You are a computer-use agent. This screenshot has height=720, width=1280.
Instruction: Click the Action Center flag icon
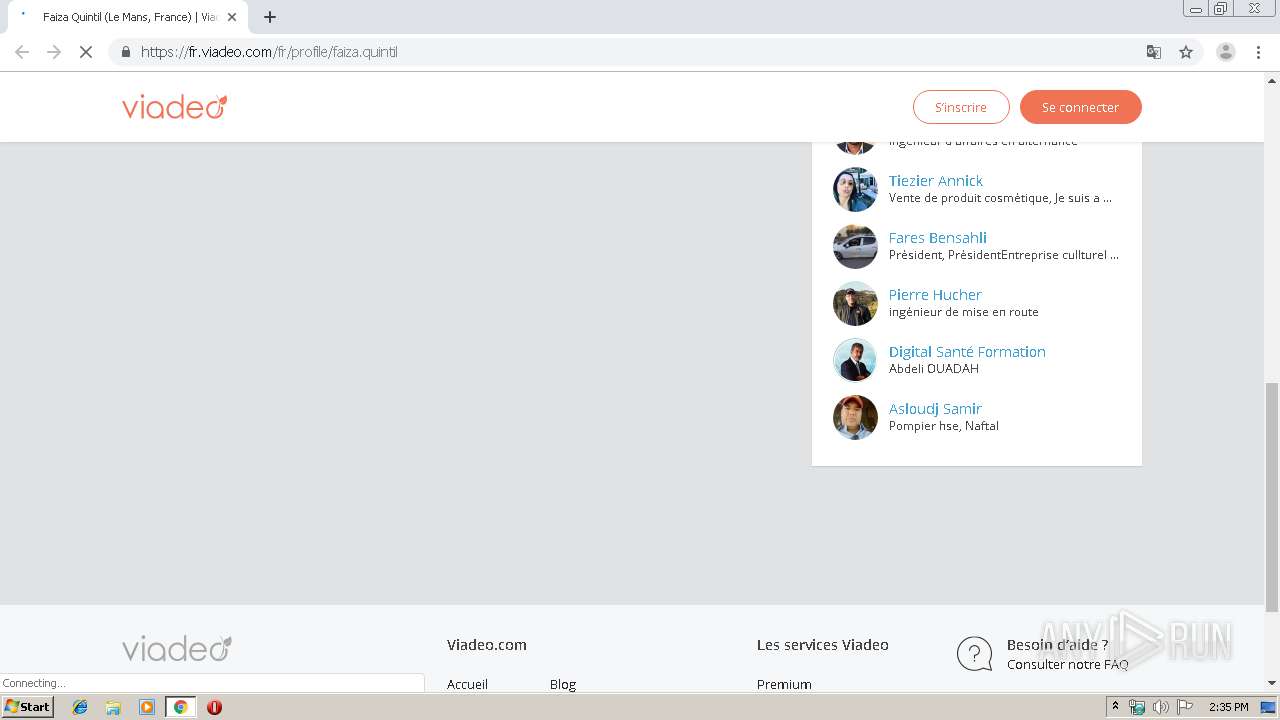click(x=1185, y=707)
